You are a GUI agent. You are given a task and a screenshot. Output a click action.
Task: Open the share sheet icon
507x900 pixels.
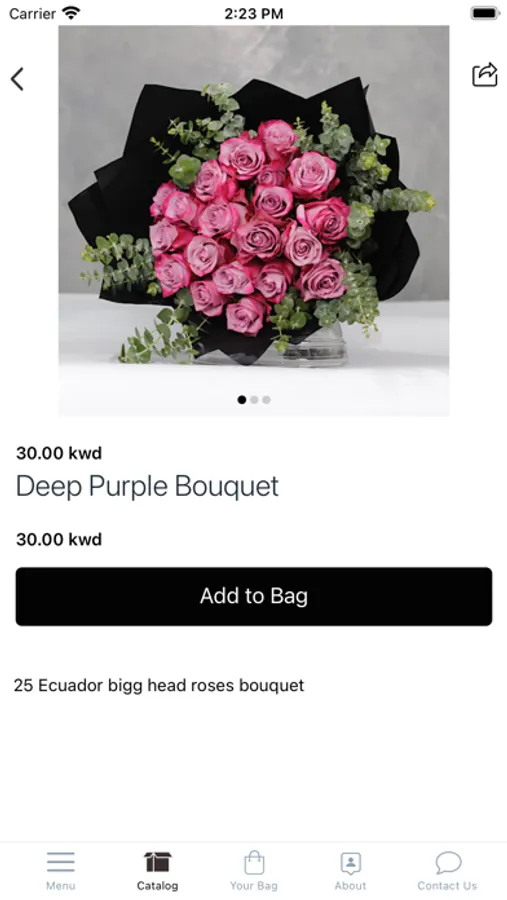pyautogui.click(x=485, y=75)
